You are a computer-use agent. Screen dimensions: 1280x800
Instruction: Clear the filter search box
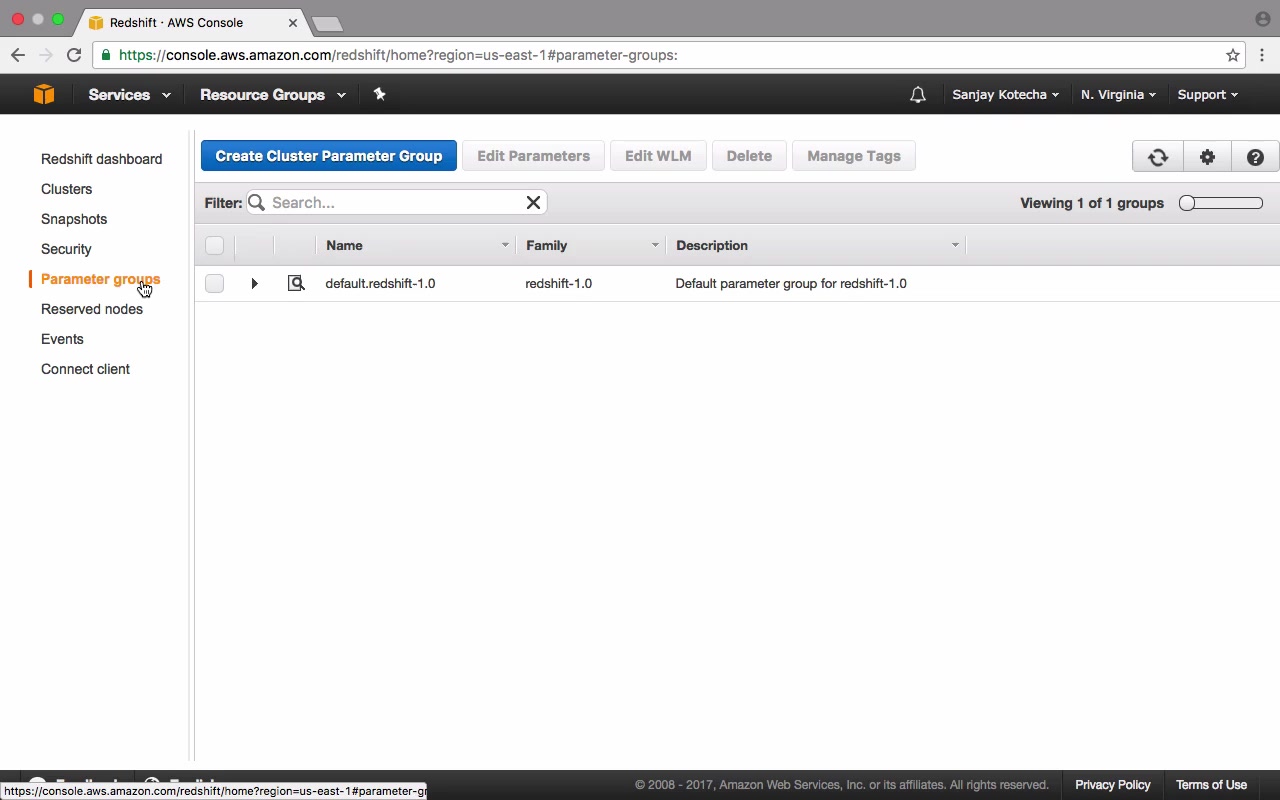coord(534,202)
